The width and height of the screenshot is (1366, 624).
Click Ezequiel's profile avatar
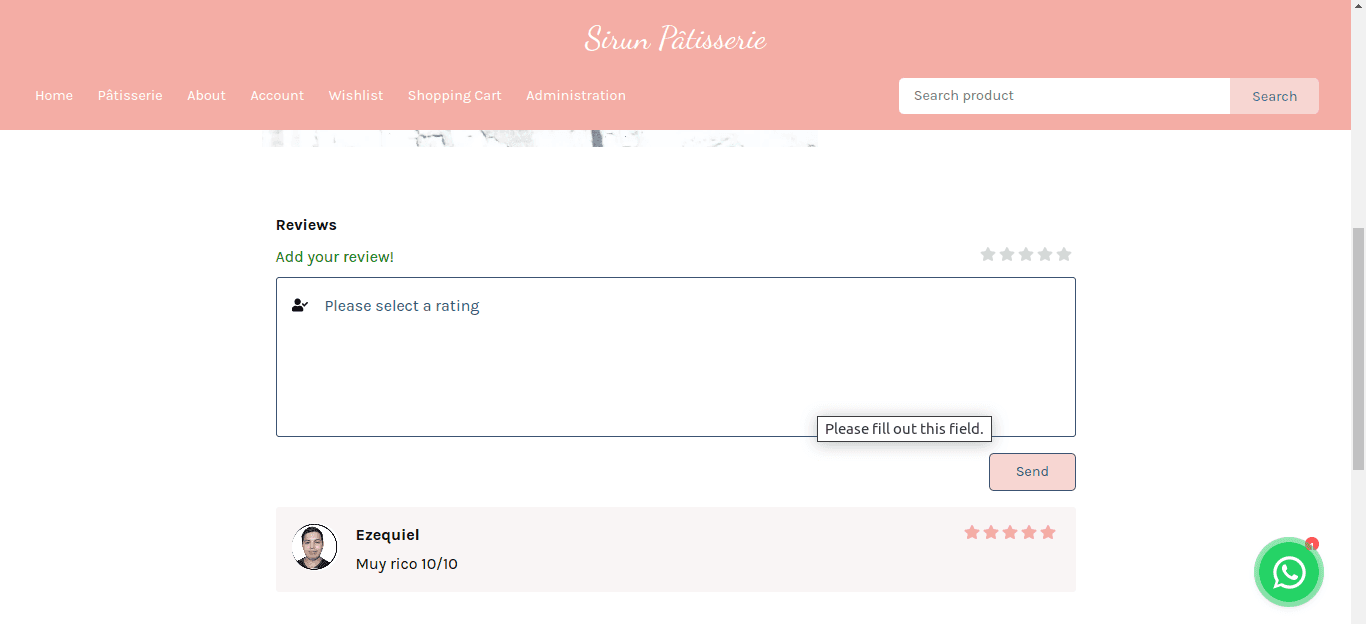314,547
